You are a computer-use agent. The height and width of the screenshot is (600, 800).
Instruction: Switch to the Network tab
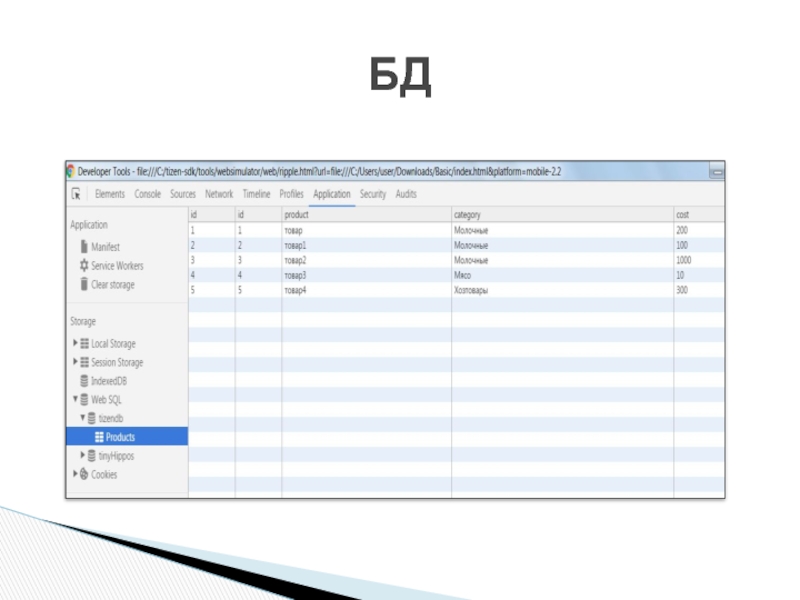[219, 194]
